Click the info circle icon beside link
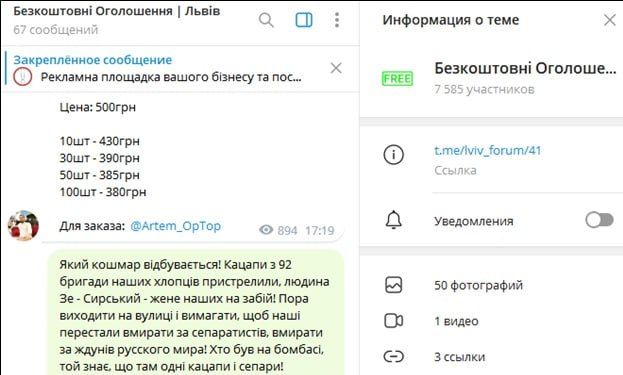 pyautogui.click(x=393, y=155)
